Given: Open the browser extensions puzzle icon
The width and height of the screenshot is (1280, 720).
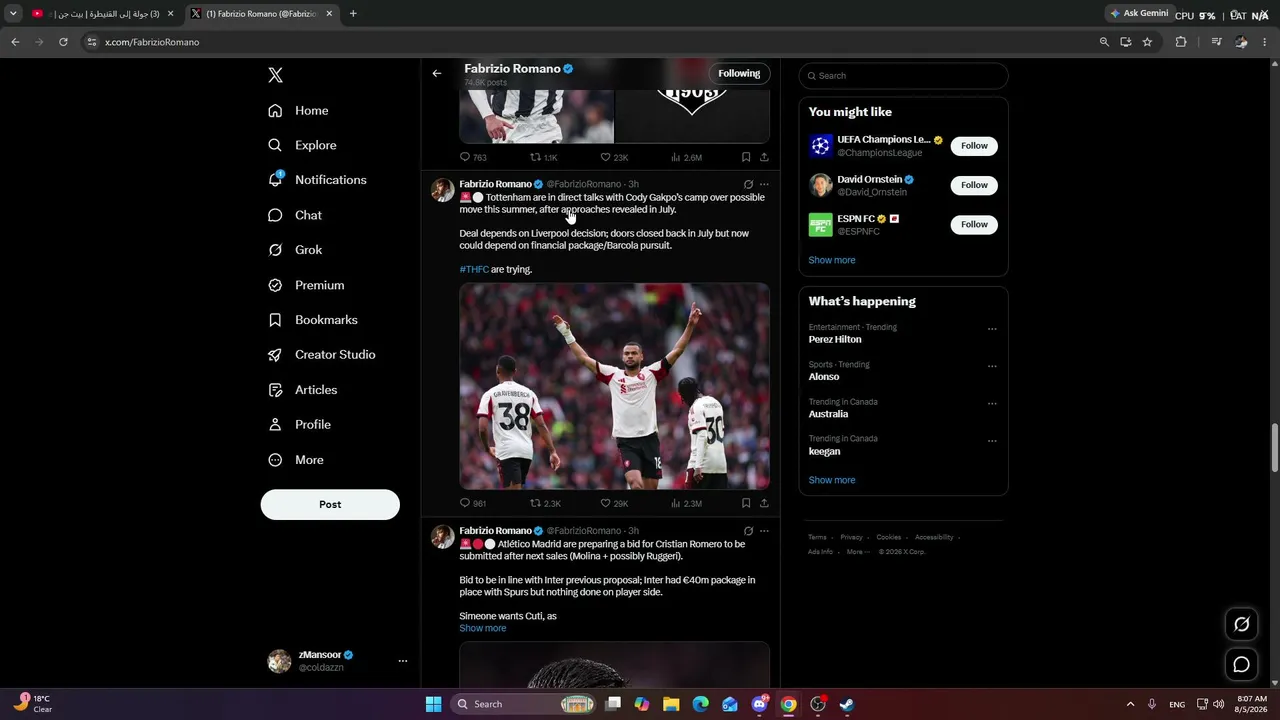Looking at the screenshot, I should pos(1181,42).
